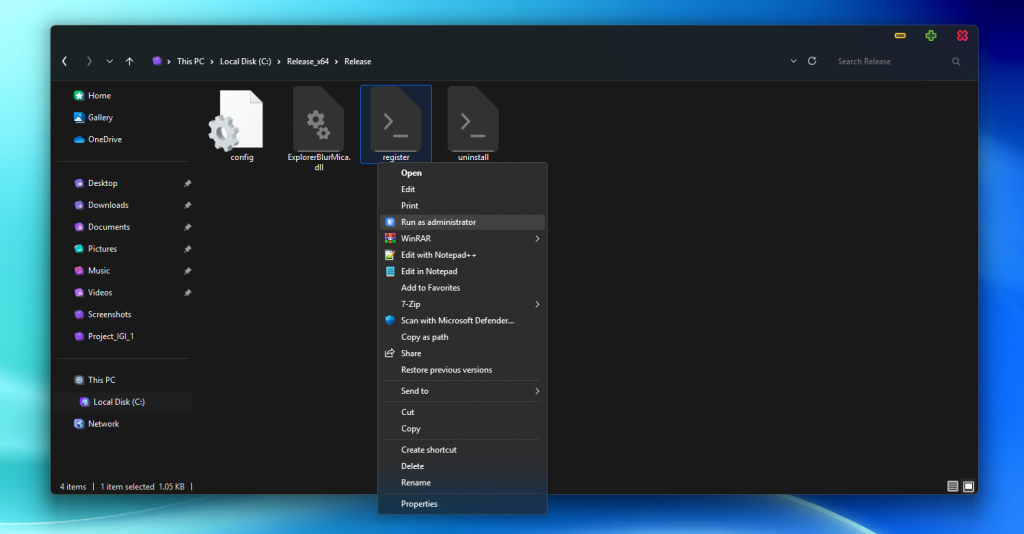Screen dimensions: 1024x534
Task: Click Properties in the context menu
Action: 419,504
